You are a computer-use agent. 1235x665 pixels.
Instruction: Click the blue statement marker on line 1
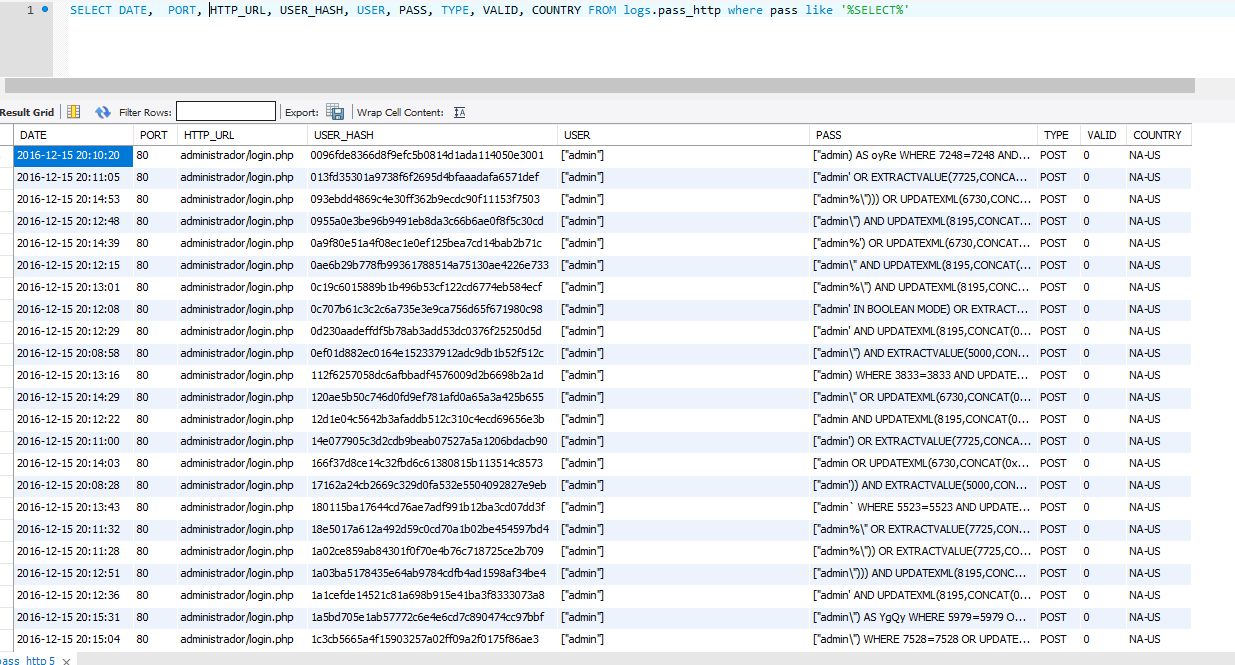[45, 9]
